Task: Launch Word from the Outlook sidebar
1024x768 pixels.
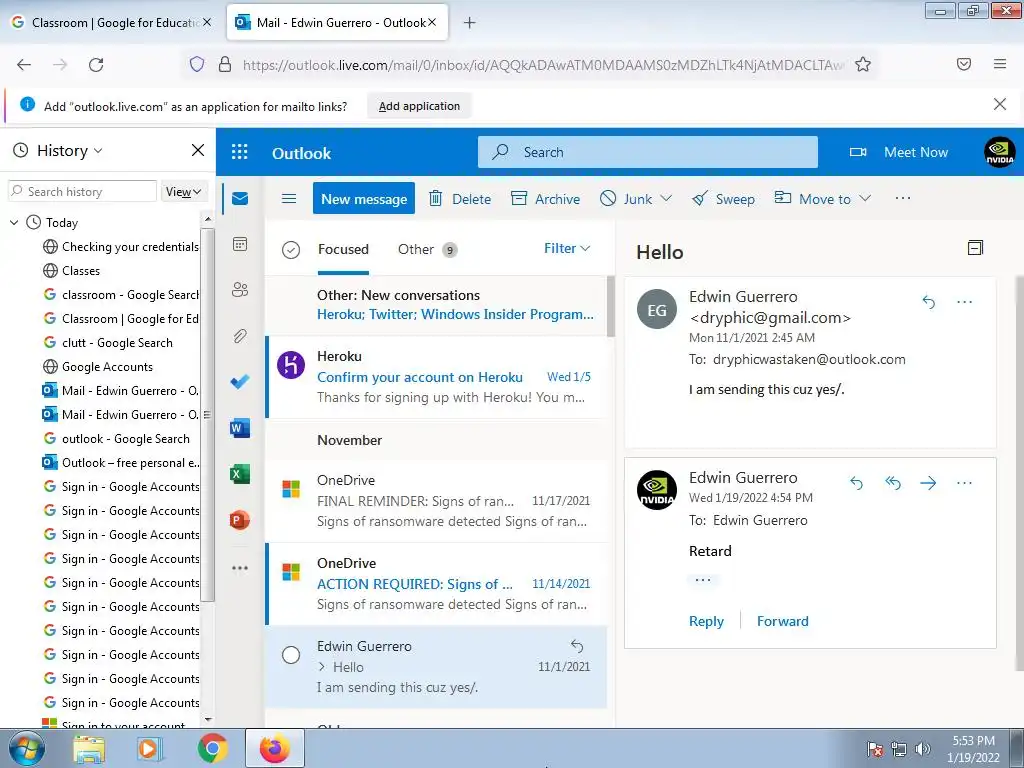Action: point(240,428)
